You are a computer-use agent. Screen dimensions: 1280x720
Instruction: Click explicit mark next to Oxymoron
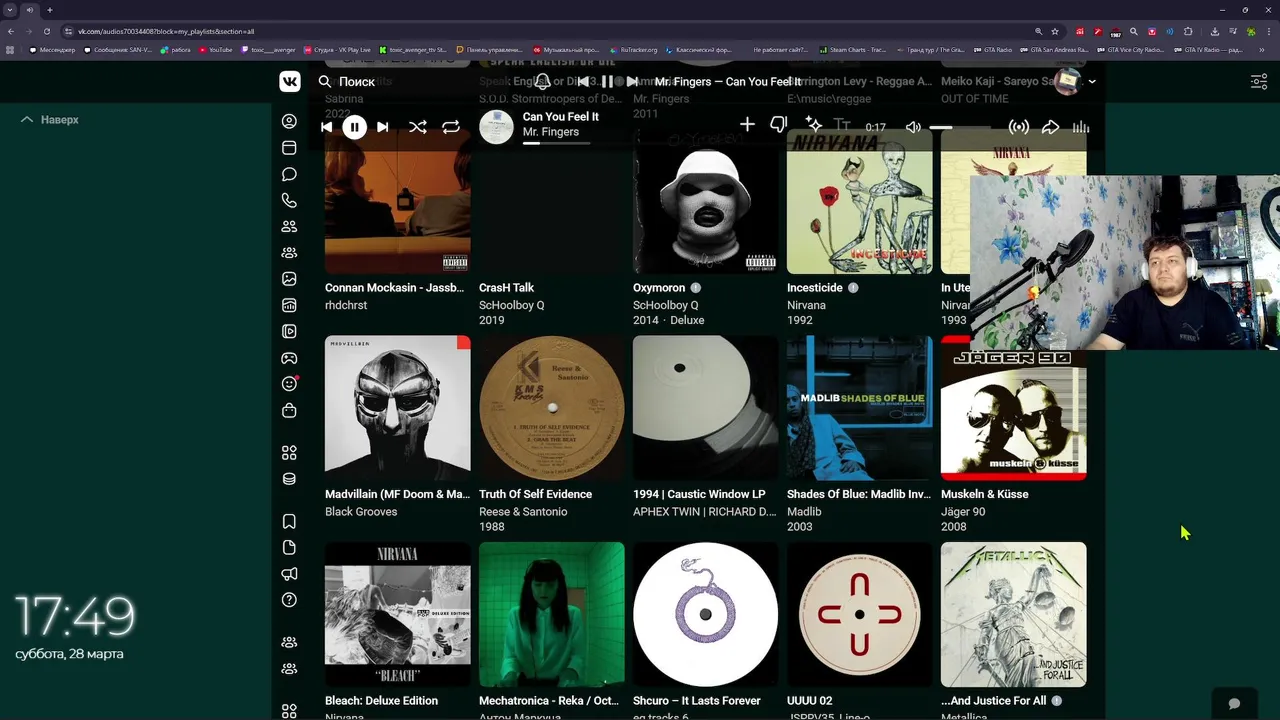tap(695, 288)
